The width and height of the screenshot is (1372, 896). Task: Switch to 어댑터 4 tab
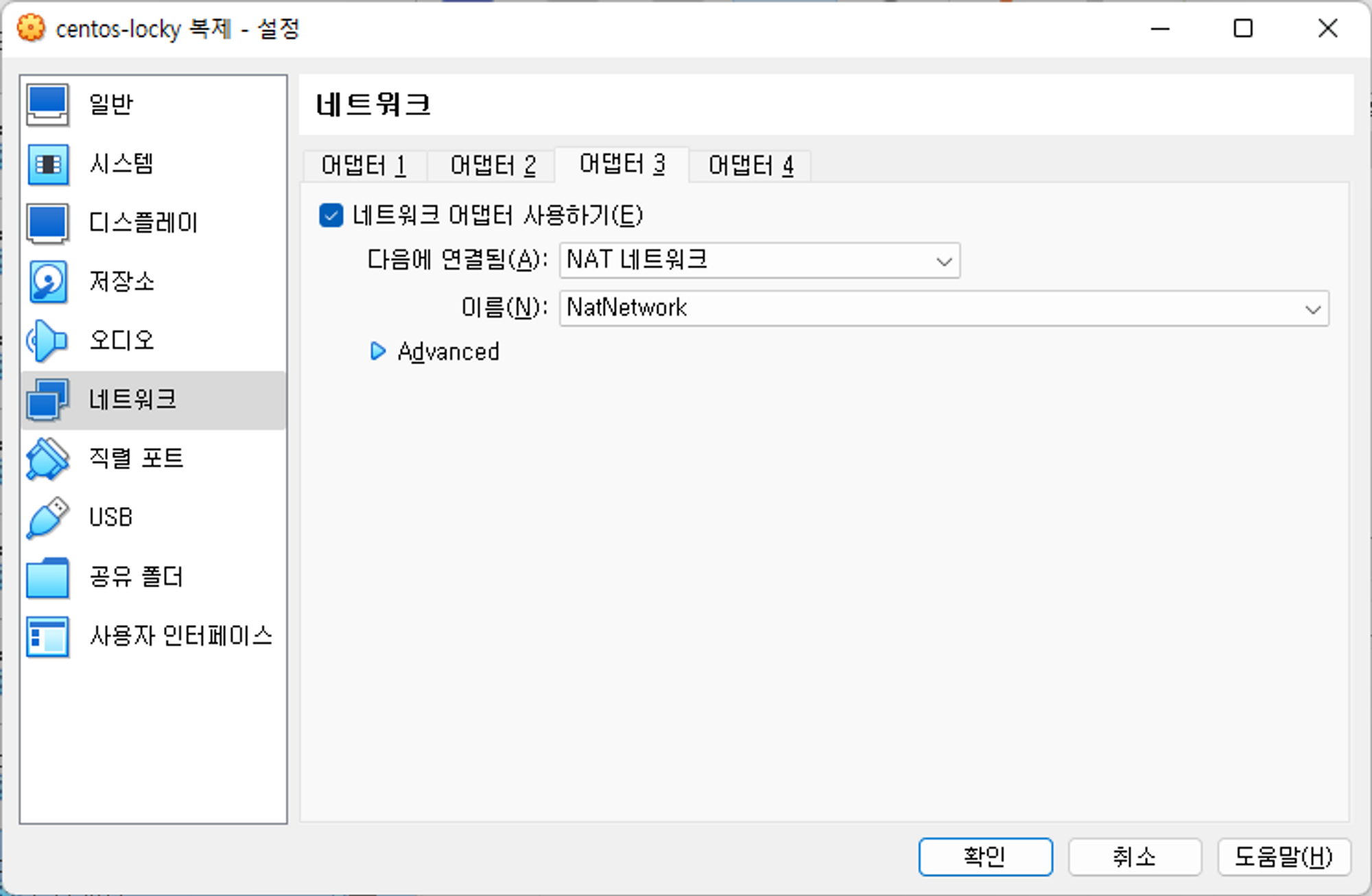750,165
